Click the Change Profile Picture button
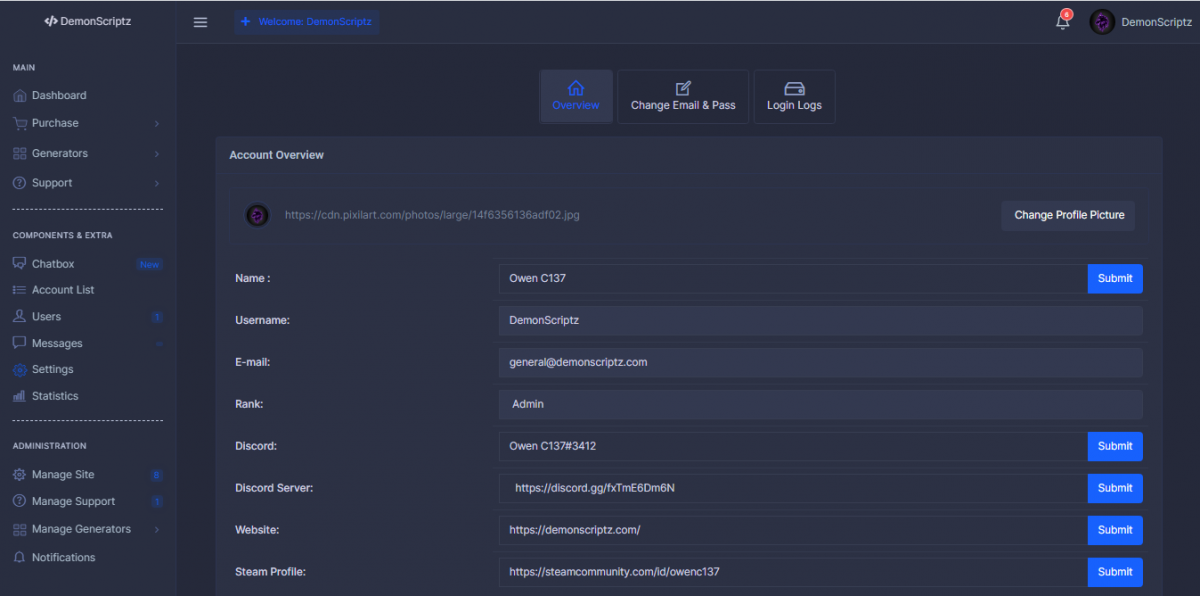1200x596 pixels. tap(1068, 215)
